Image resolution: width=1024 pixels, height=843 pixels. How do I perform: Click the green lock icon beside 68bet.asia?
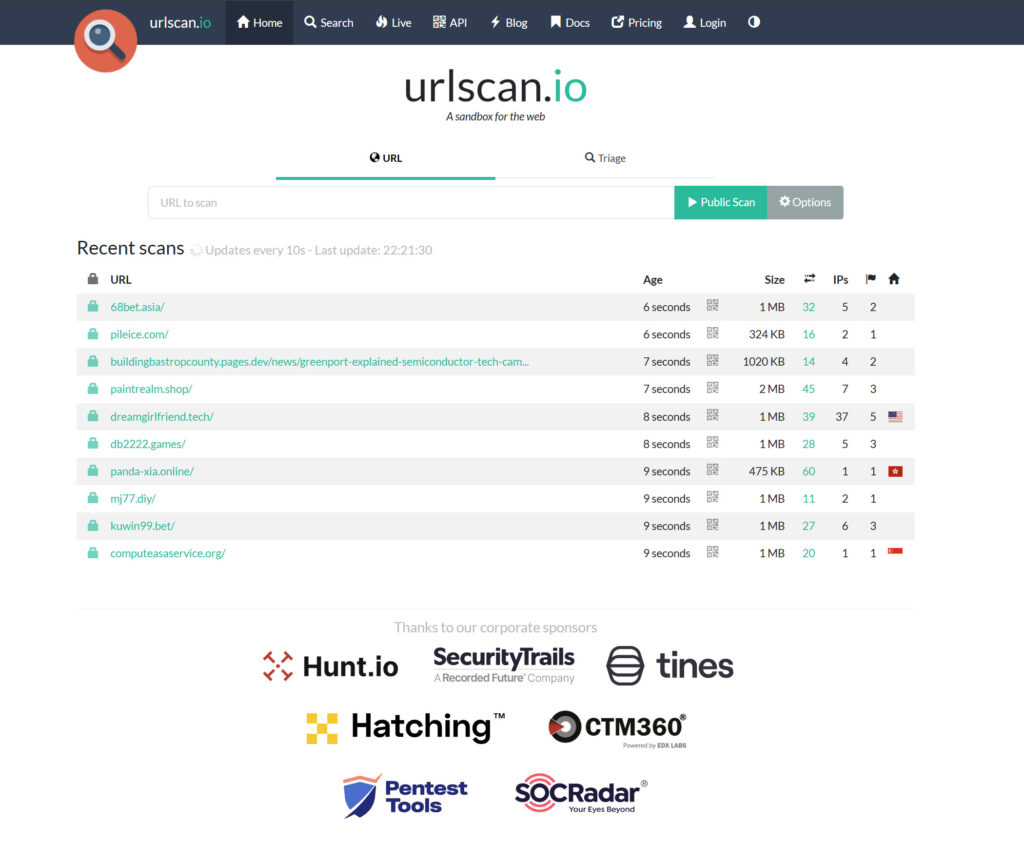pos(93,306)
